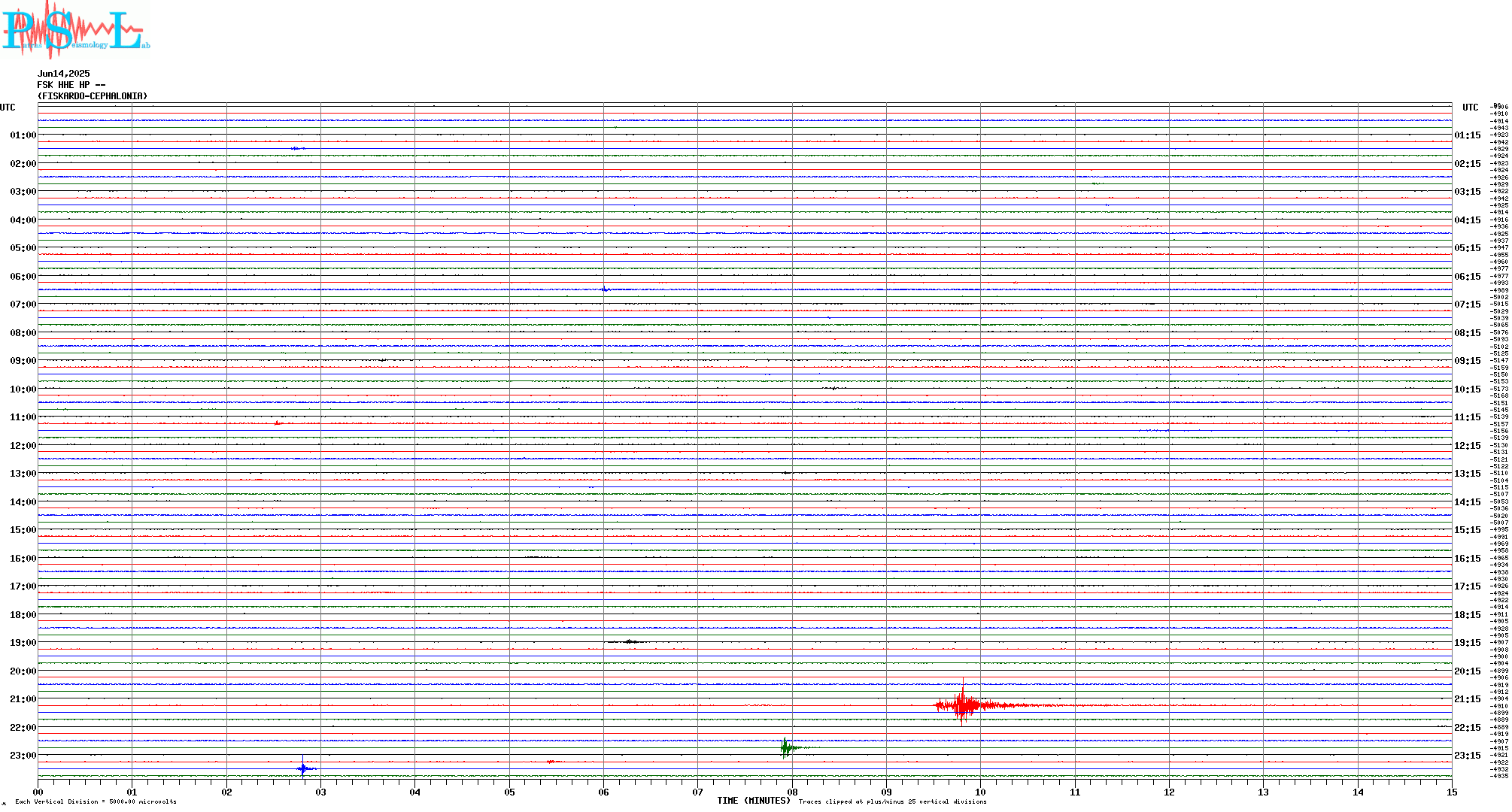
Task: Click the small red burst on the 23:00 trace
Action: point(551,762)
